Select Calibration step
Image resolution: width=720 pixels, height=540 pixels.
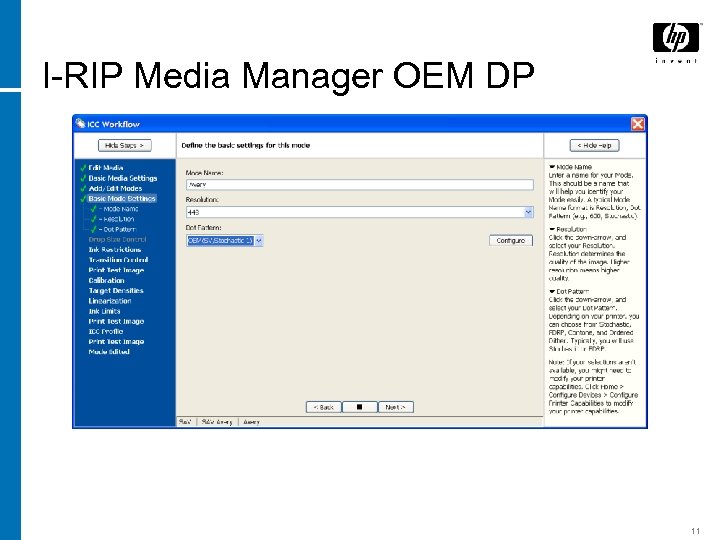(x=107, y=281)
